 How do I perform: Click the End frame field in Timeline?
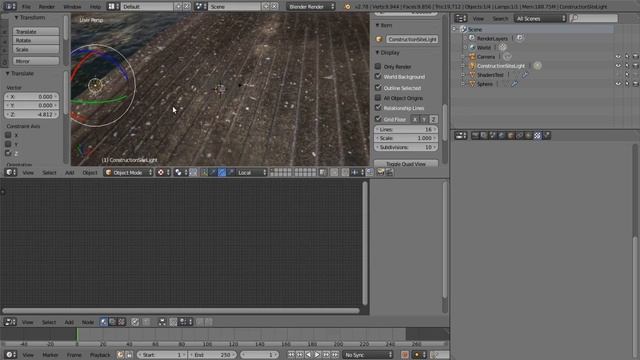tap(213, 355)
